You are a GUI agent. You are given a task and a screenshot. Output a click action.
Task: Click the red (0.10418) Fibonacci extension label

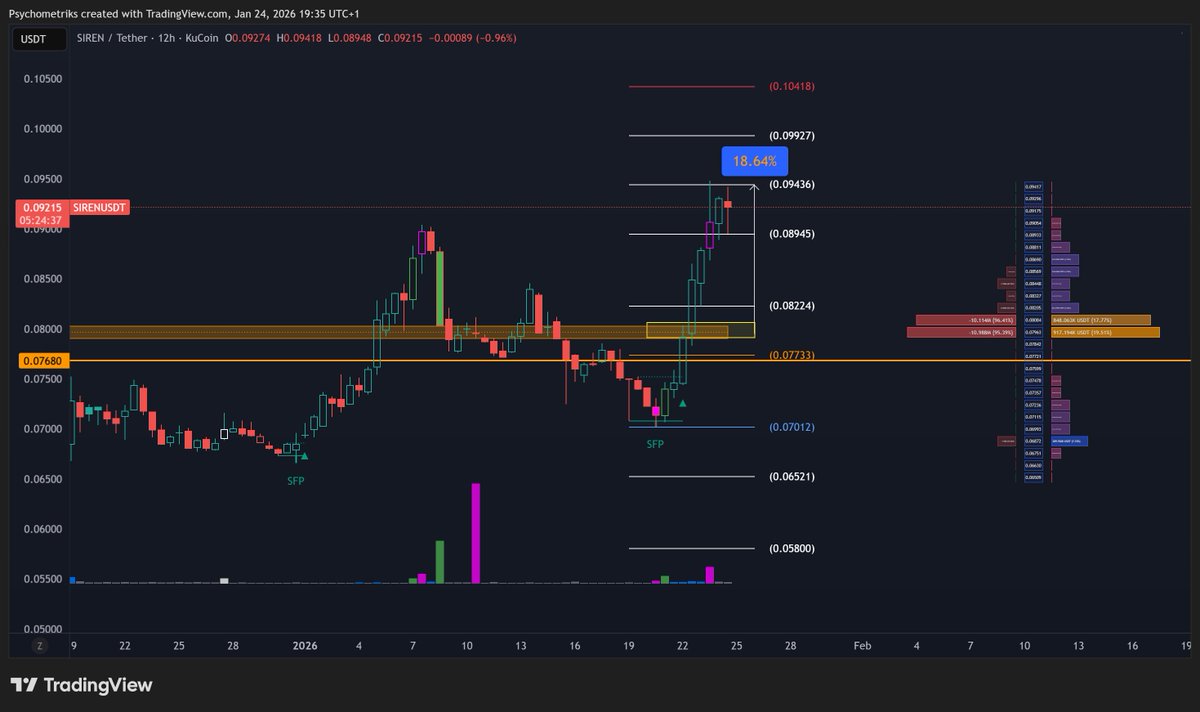click(793, 86)
